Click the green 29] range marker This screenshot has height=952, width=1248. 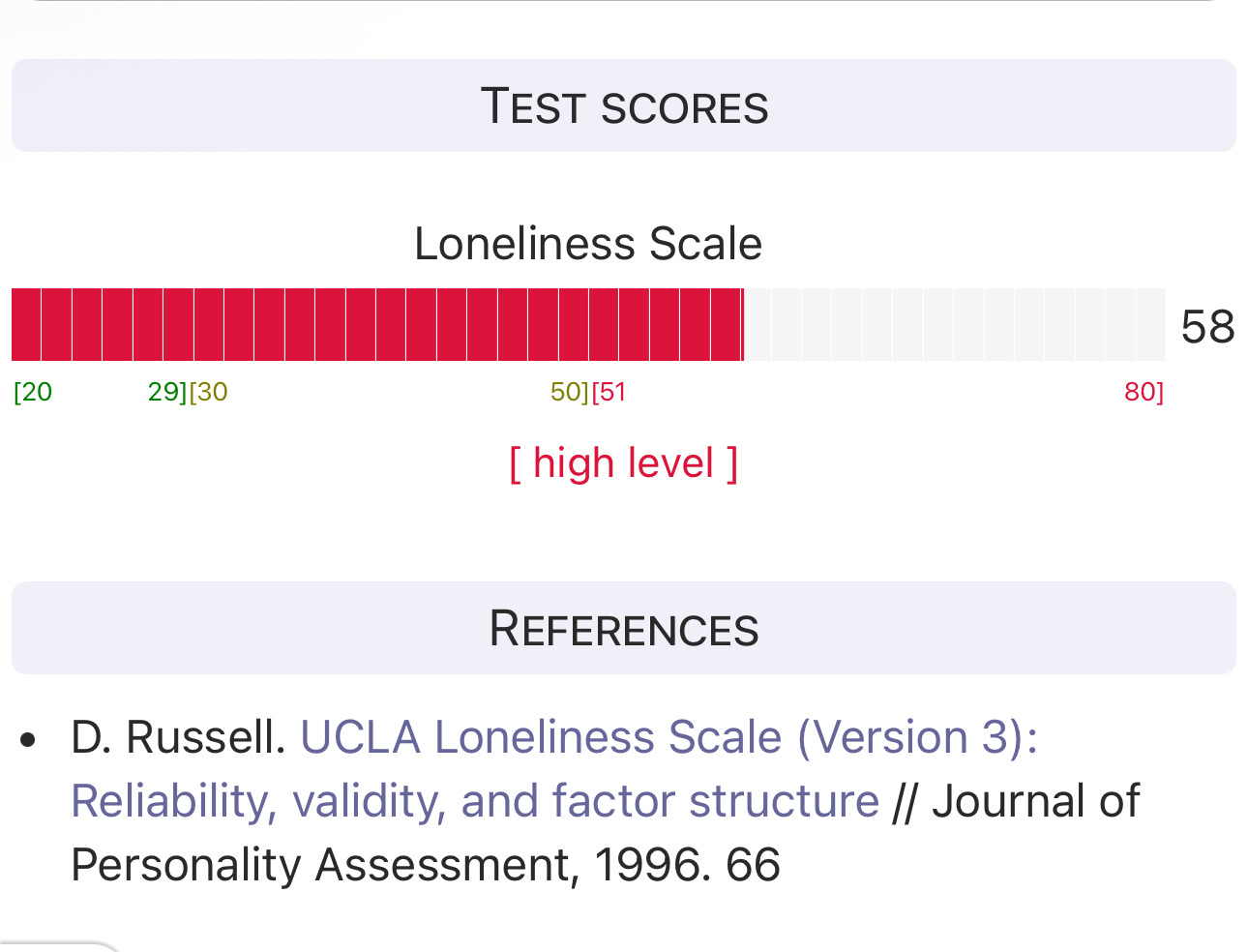coord(166,392)
